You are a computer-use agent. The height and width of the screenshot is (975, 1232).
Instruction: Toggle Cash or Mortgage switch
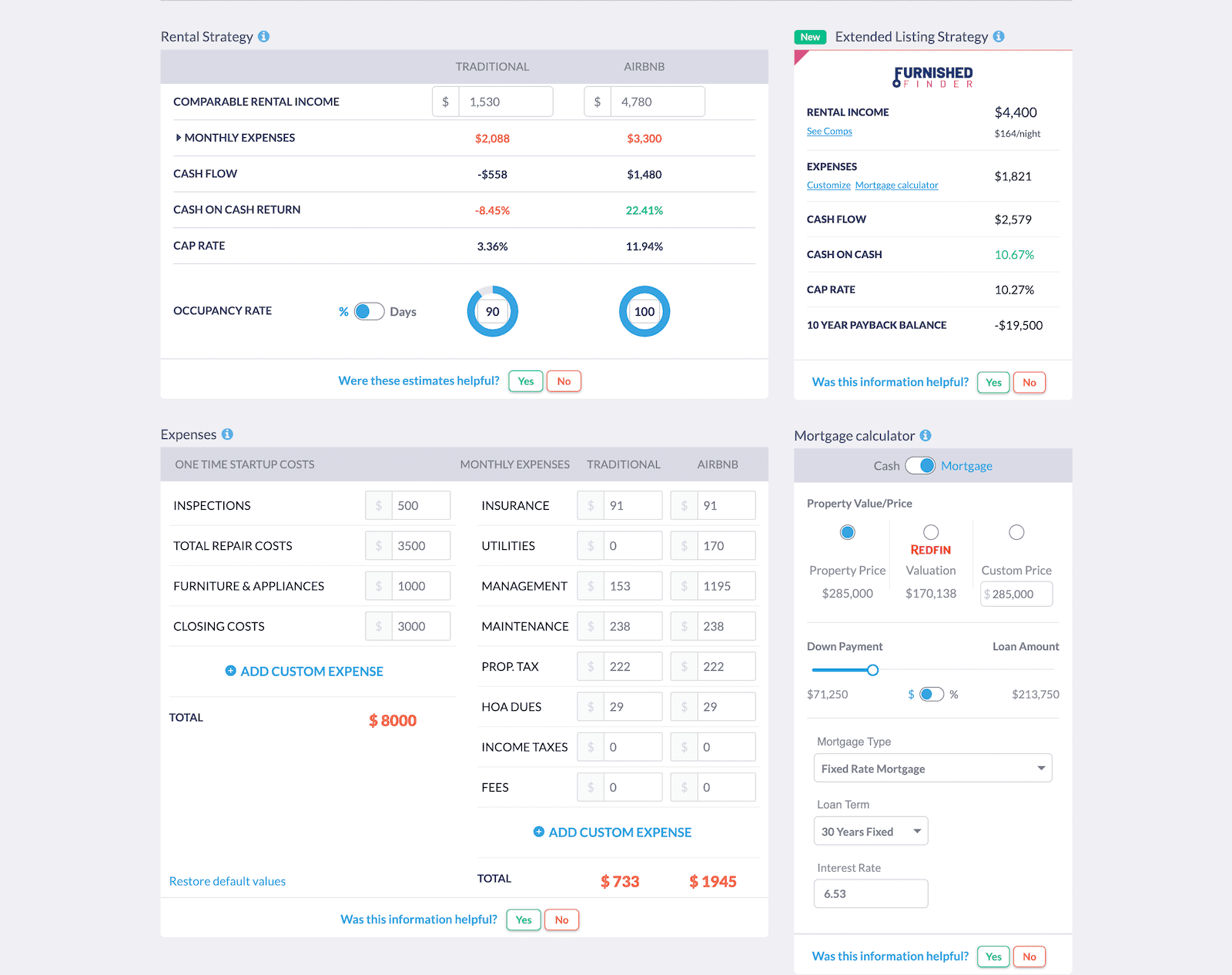[x=920, y=466]
